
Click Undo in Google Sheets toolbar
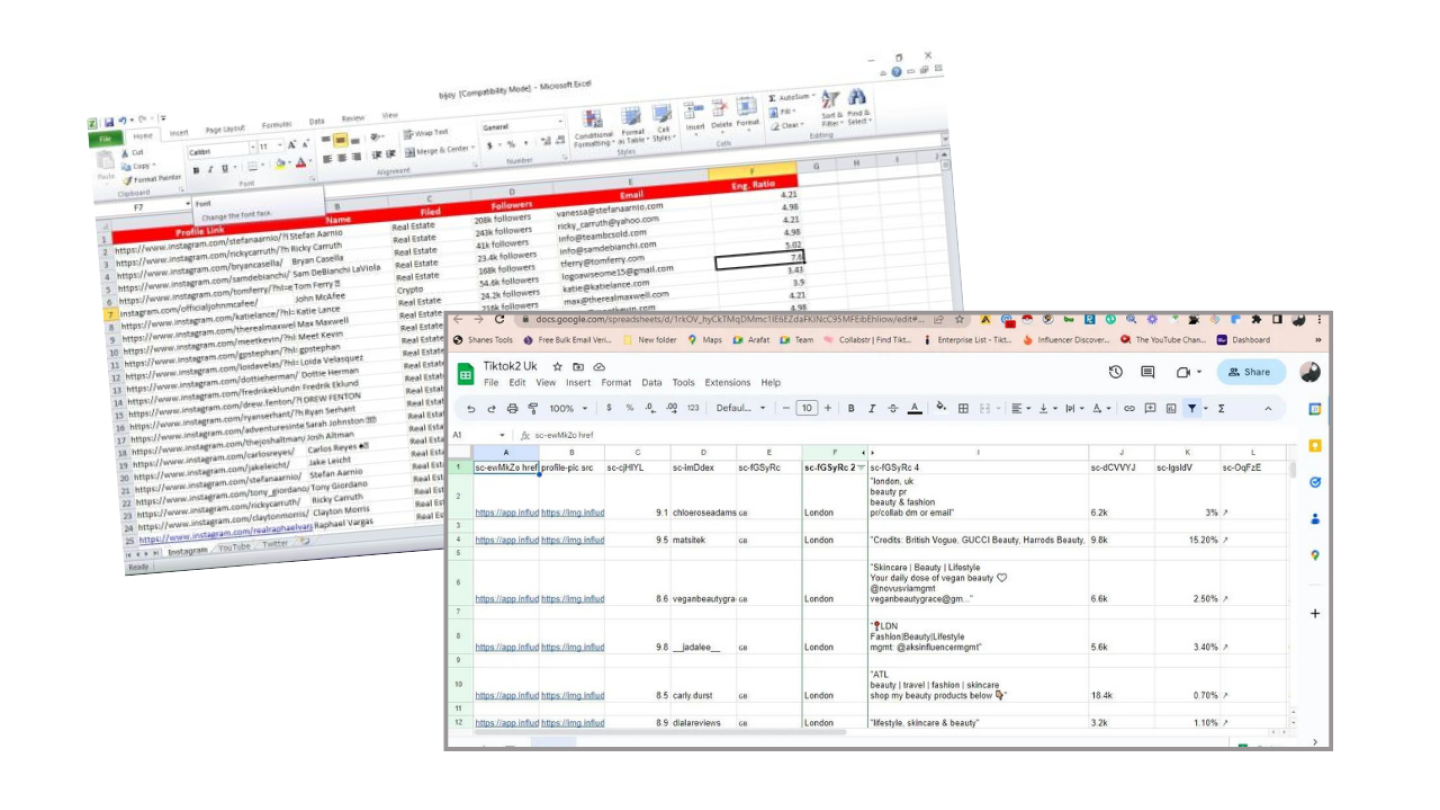click(x=470, y=408)
